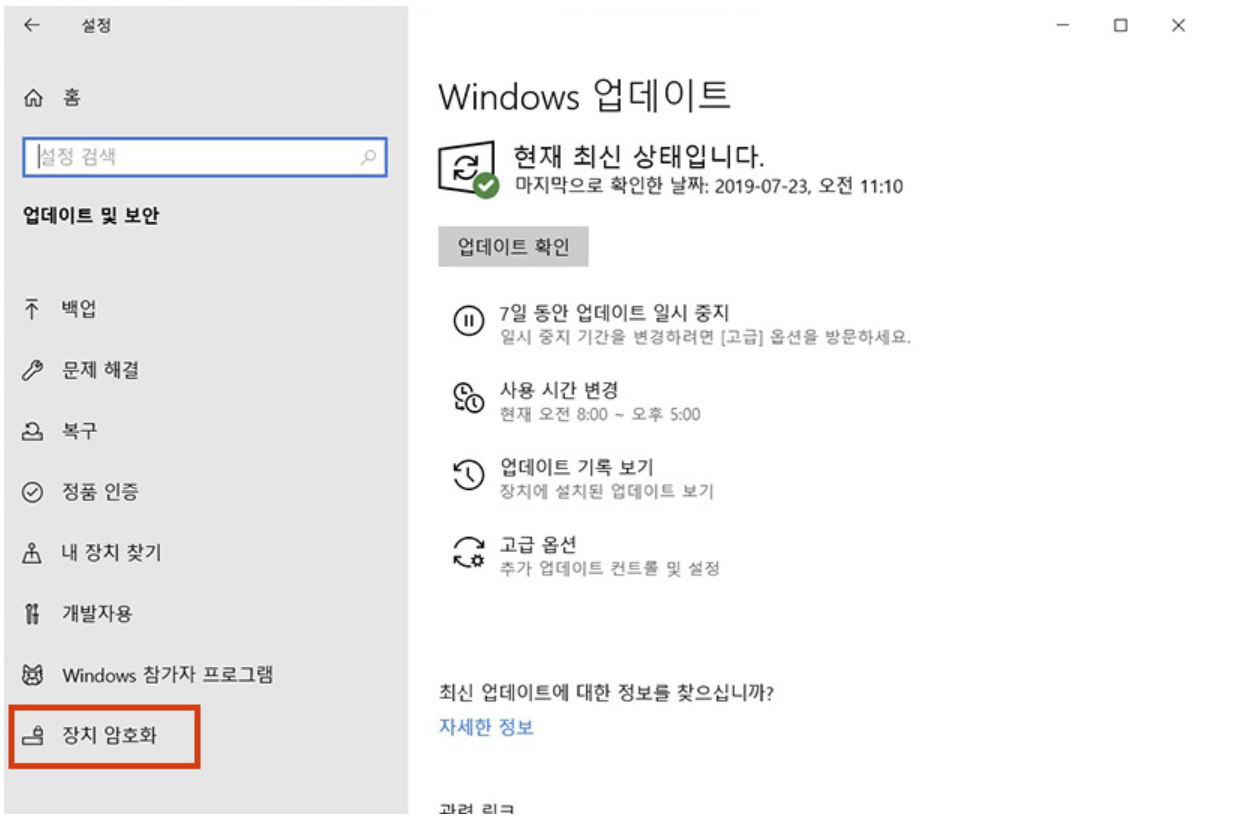Click the 자세한 정보 link
The width and height of the screenshot is (1251, 823).
486,727
